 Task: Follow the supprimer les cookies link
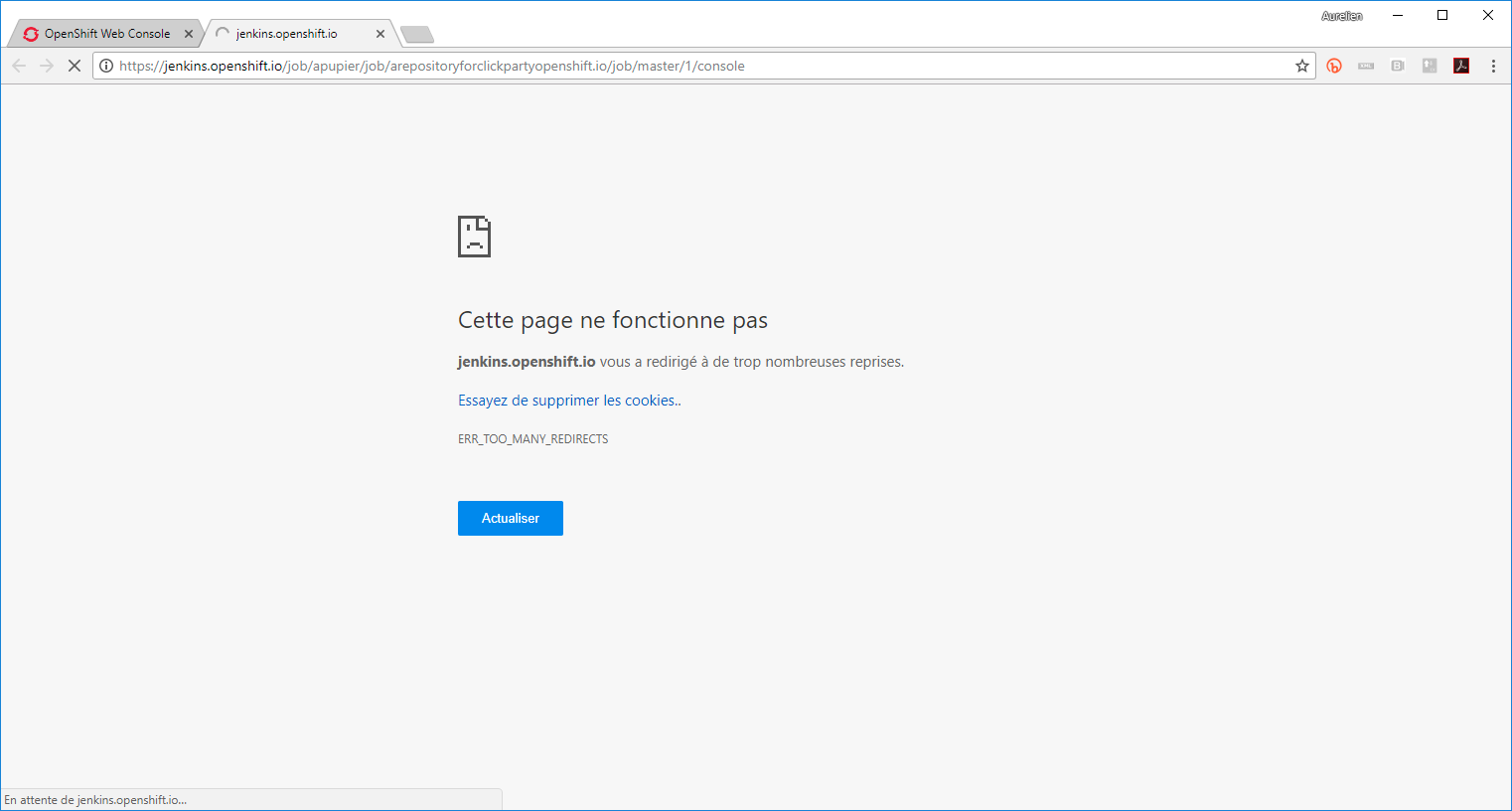click(568, 400)
